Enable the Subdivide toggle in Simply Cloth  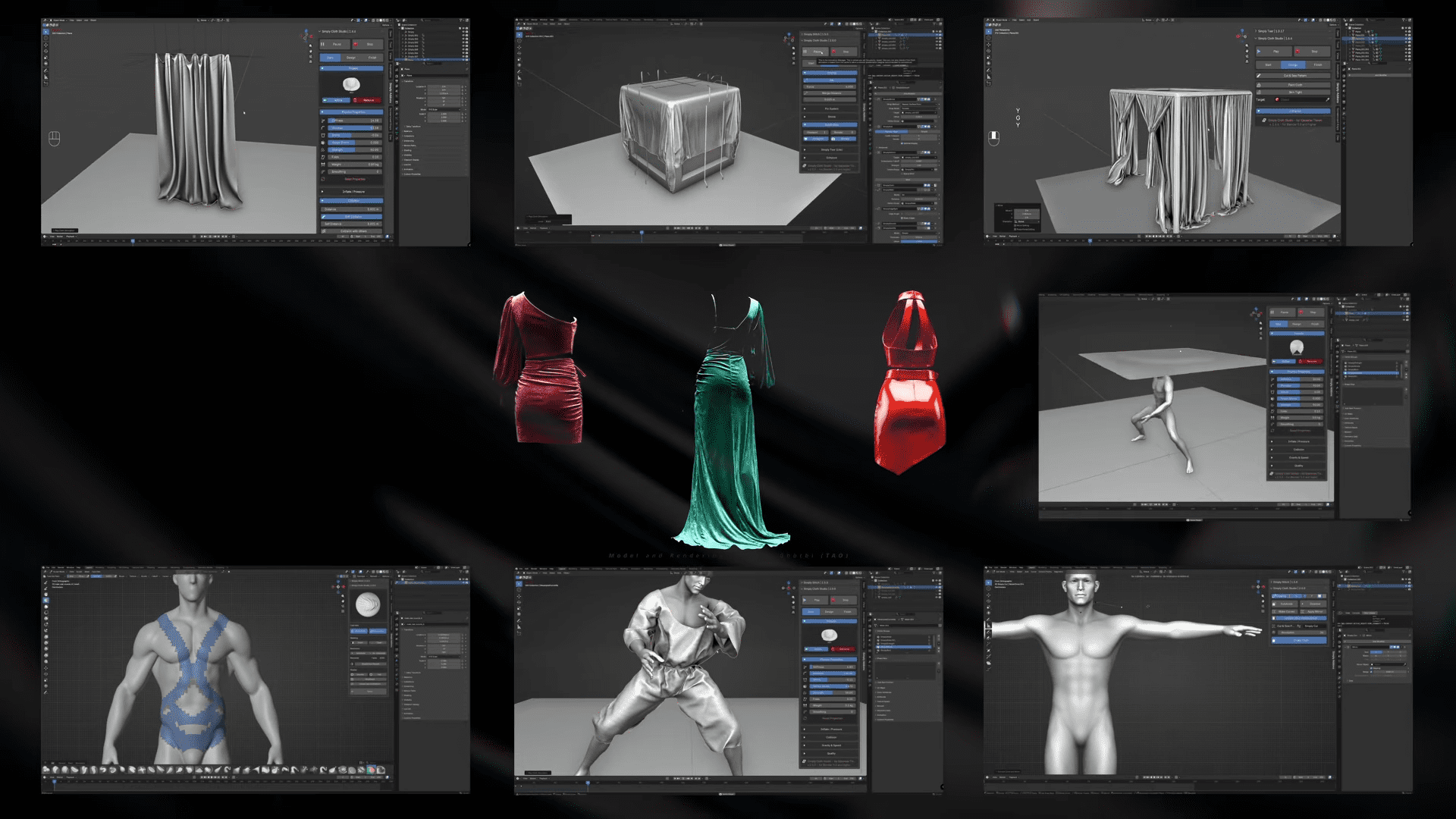[830, 124]
